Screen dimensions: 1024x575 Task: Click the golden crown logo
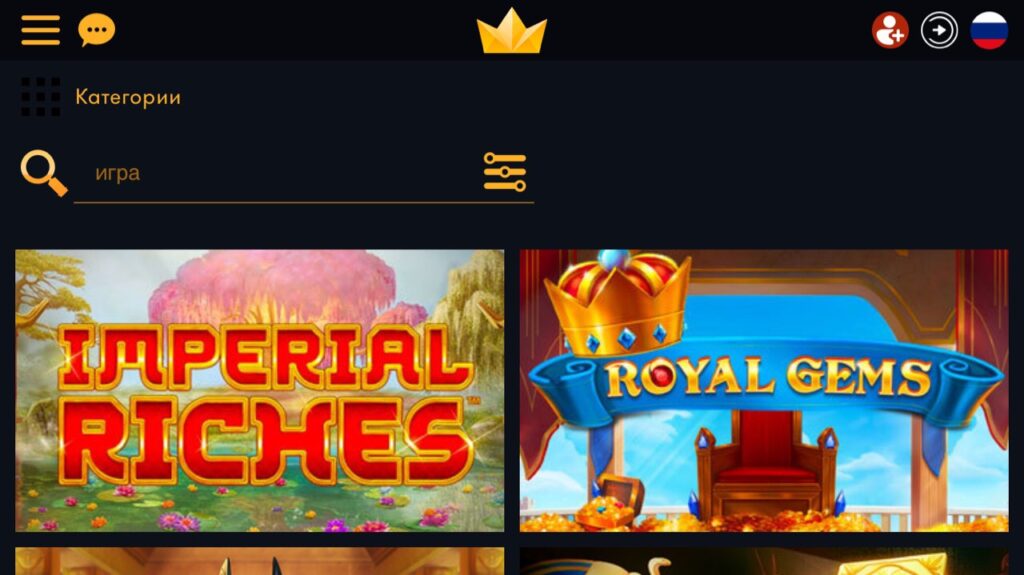511,31
